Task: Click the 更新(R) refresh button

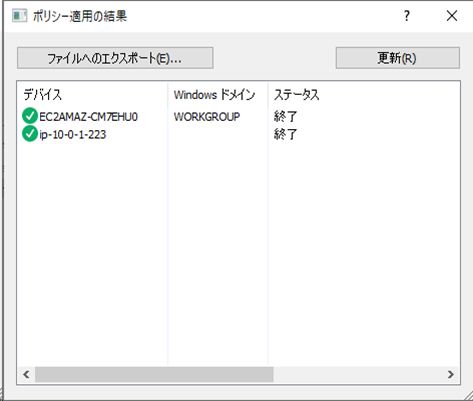Action: 397,58
